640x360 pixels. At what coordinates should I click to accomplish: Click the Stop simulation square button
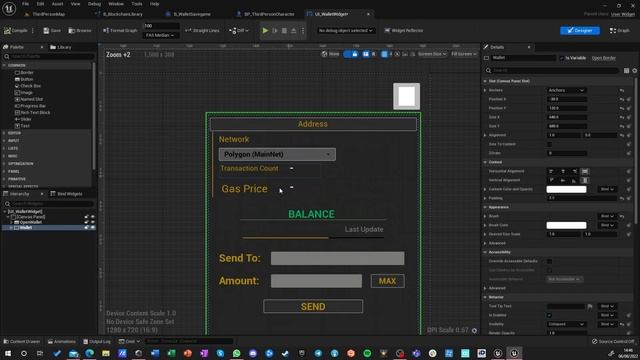click(x=284, y=31)
